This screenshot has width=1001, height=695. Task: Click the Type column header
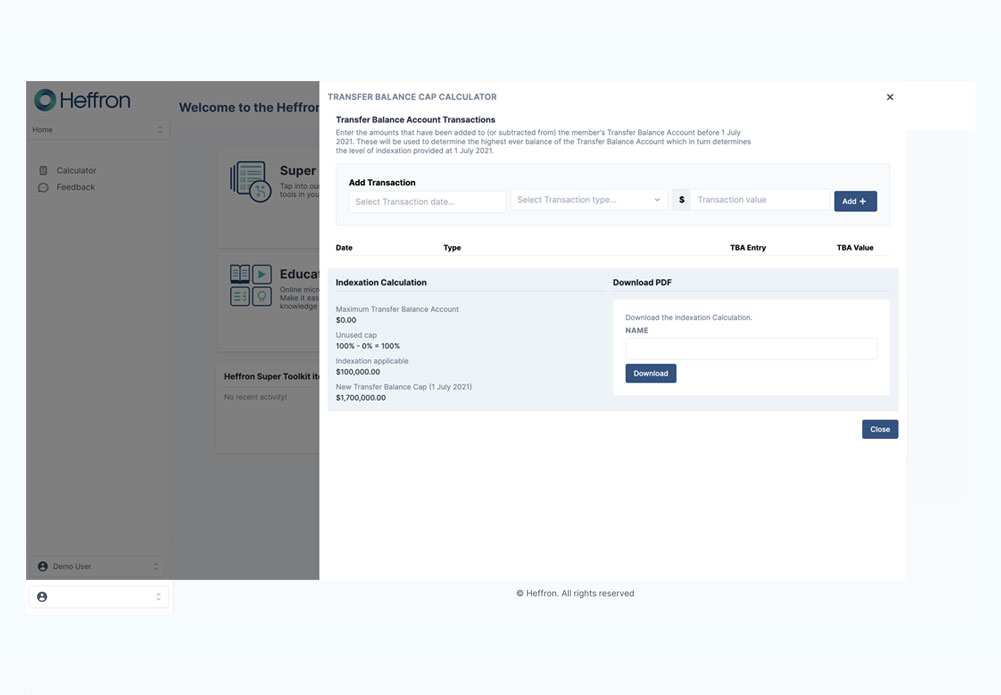tap(452, 248)
